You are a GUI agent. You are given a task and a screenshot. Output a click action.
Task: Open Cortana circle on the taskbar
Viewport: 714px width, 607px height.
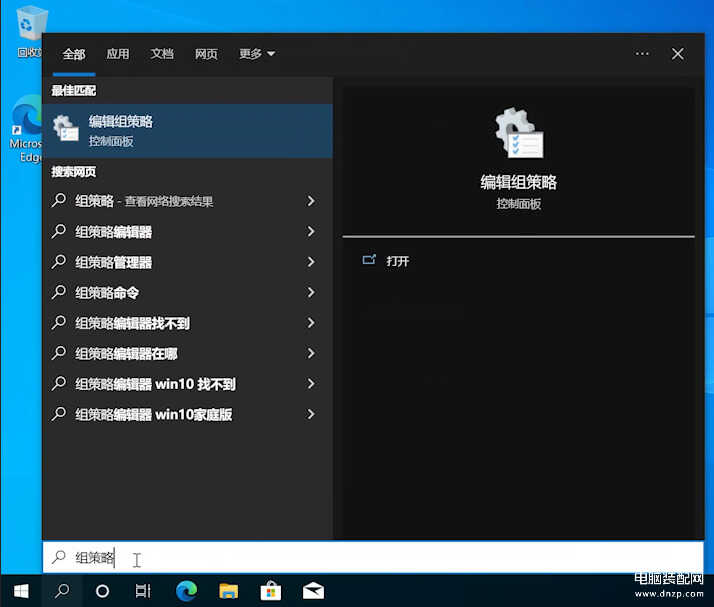102,591
